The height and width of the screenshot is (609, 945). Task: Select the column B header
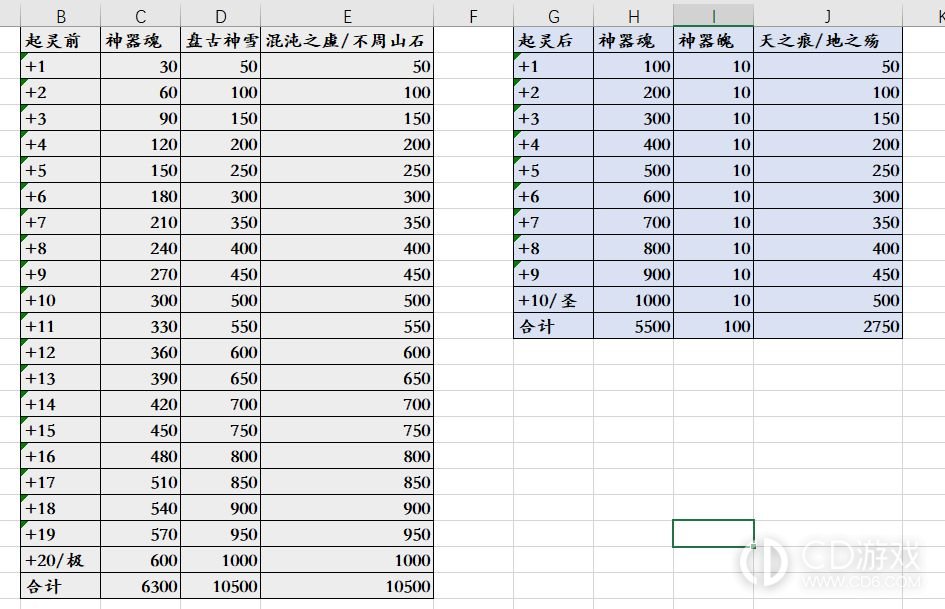point(60,16)
